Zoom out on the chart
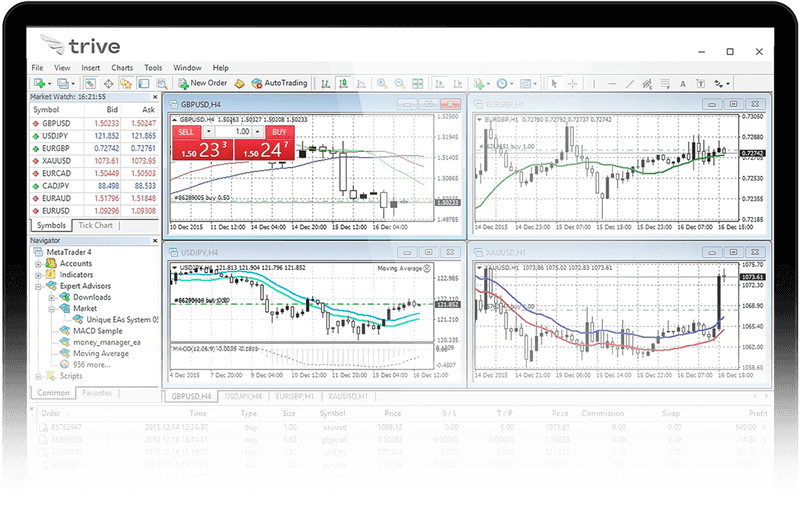This screenshot has height=525, width=800. tap(400, 83)
